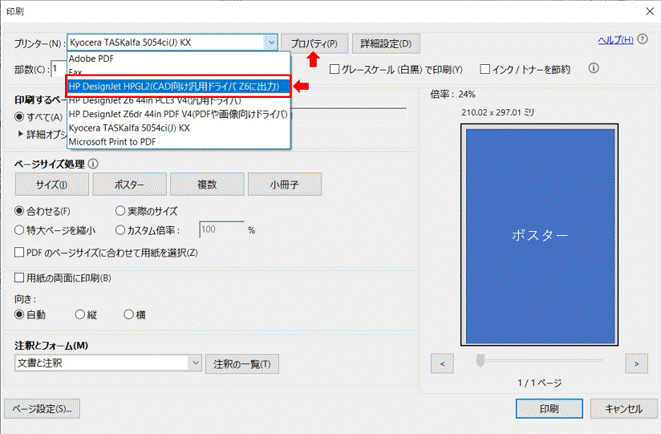
Task: Click the preview page slider handle
Action: 480,361
